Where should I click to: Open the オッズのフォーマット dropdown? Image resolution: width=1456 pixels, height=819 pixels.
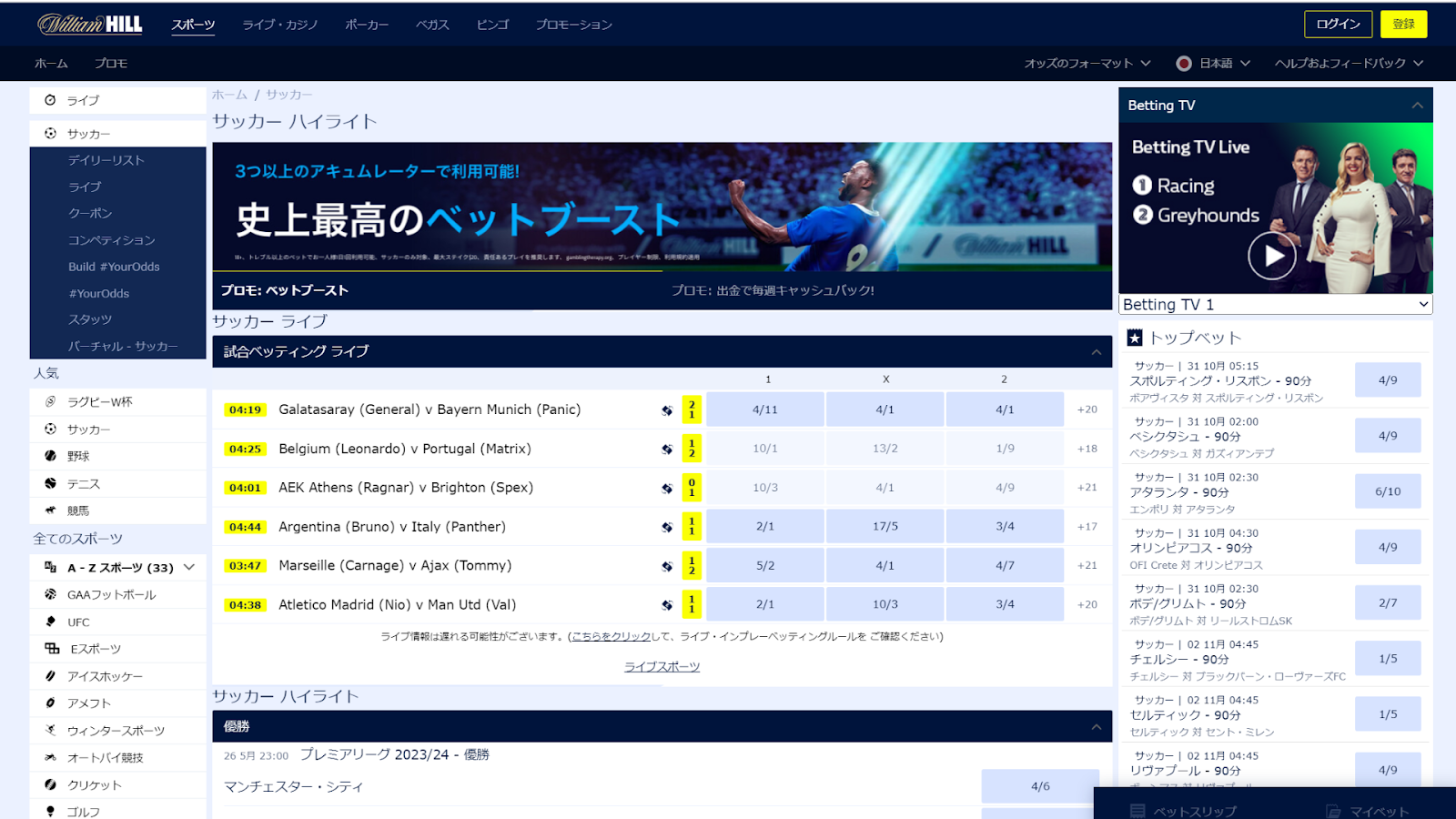click(x=1087, y=63)
